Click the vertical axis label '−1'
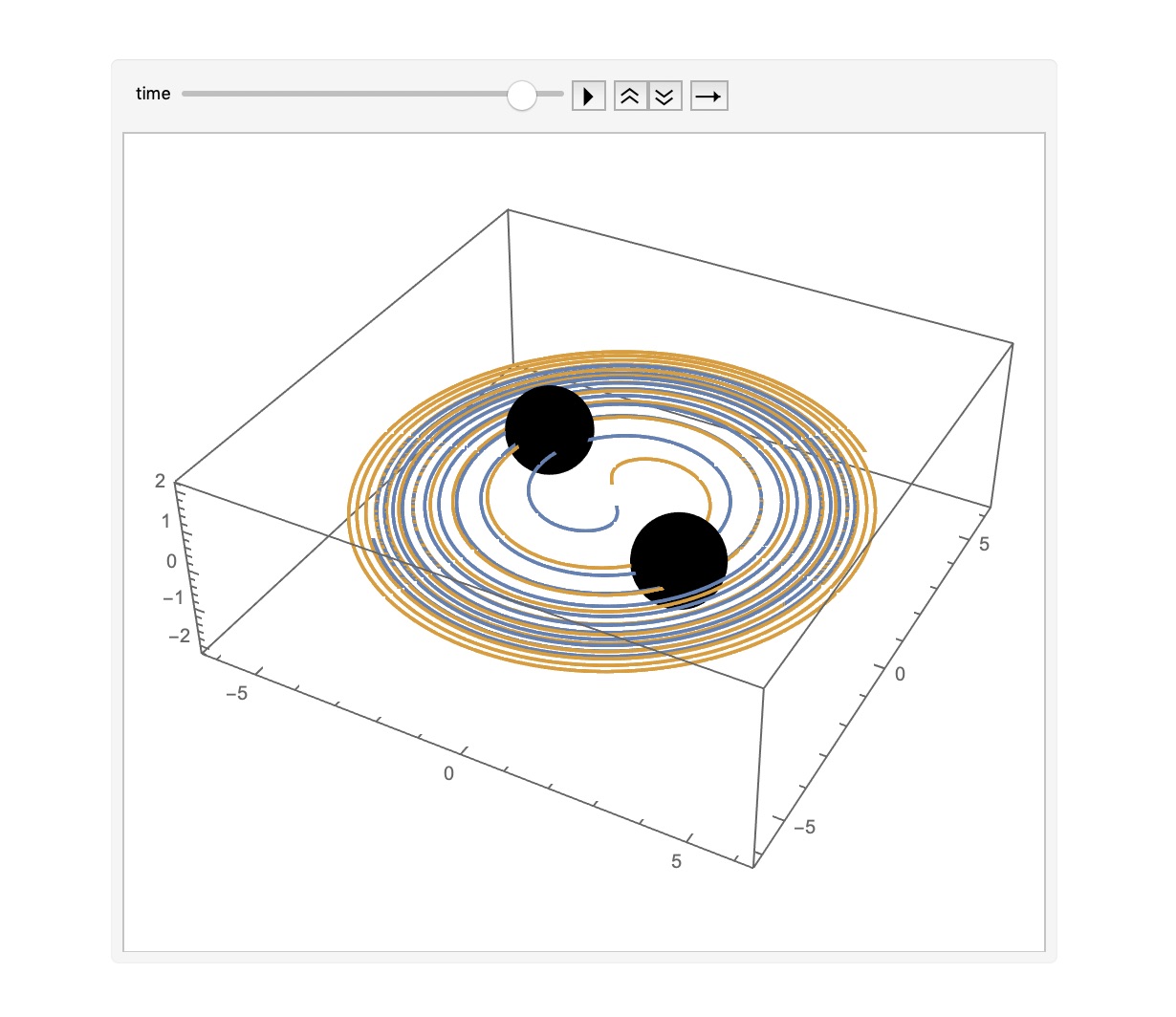This screenshot has height=1017, width=1176. [172, 598]
